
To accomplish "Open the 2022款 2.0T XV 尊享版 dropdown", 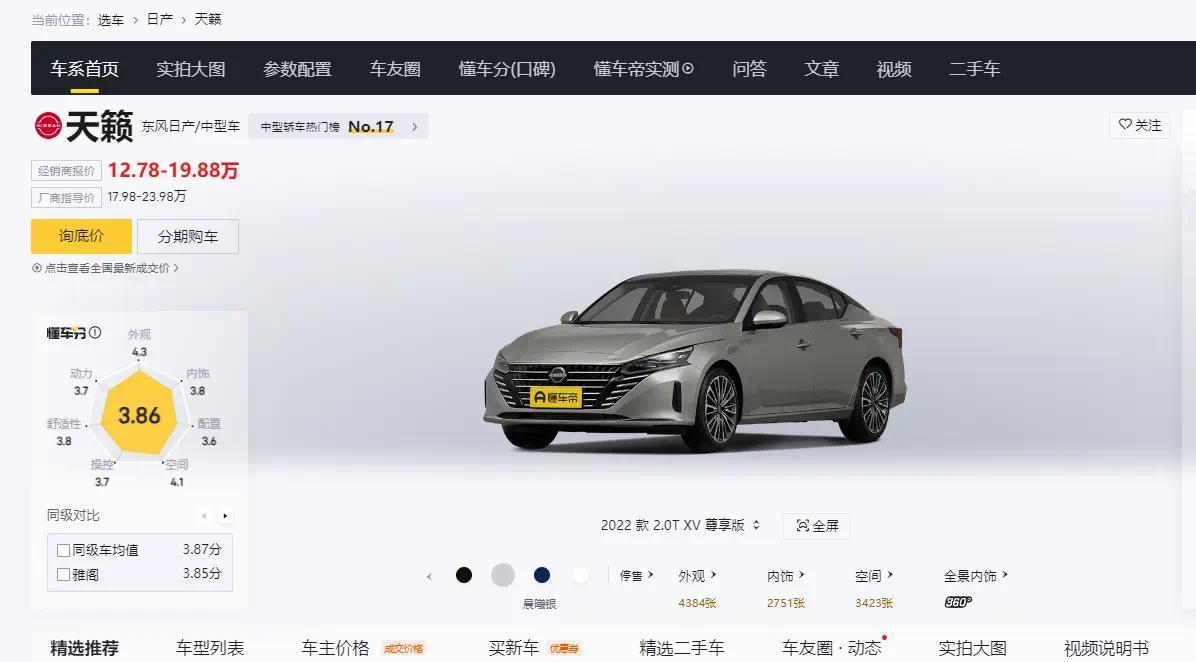I will point(680,525).
